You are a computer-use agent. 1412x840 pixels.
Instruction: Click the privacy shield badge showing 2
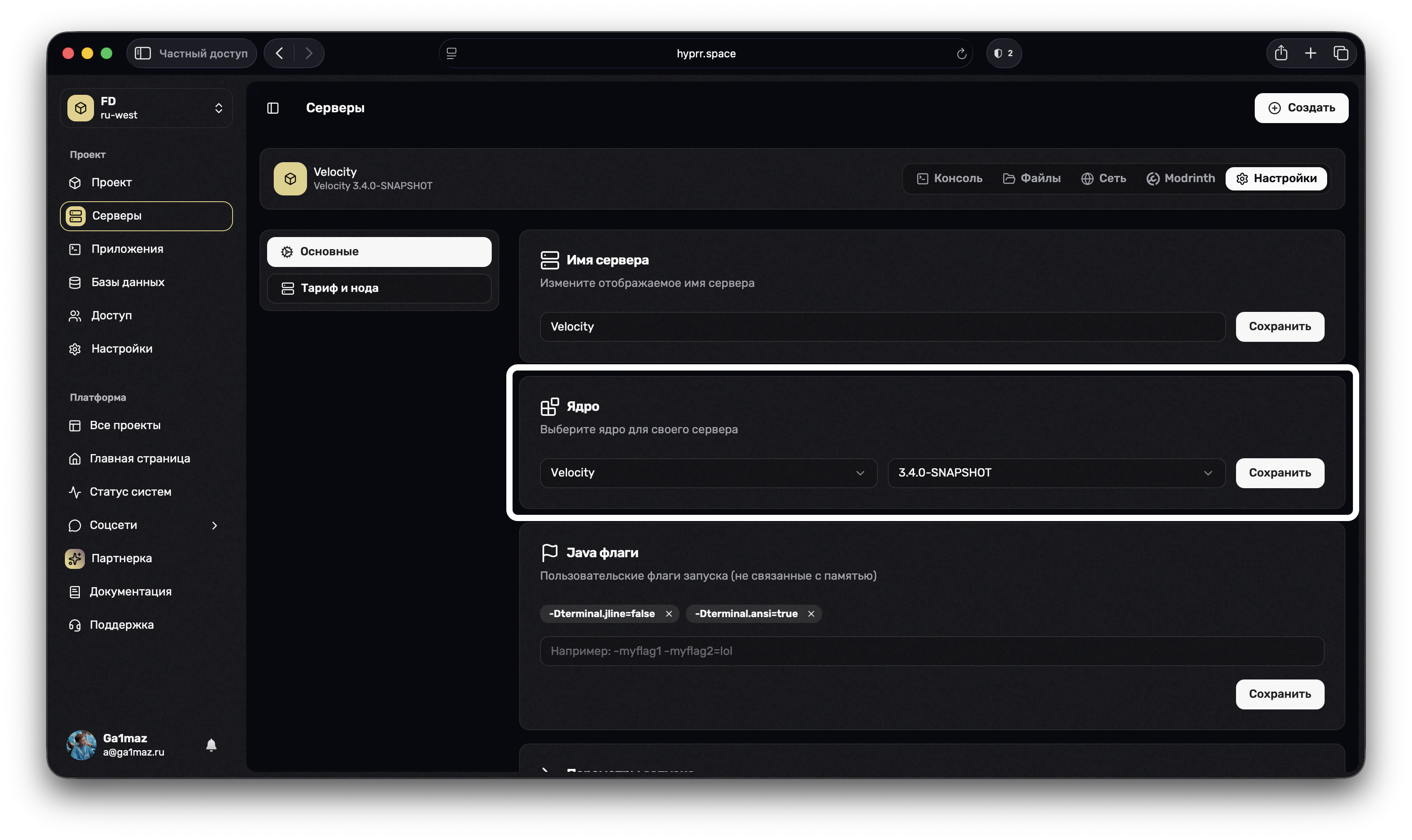pyautogui.click(x=1003, y=53)
